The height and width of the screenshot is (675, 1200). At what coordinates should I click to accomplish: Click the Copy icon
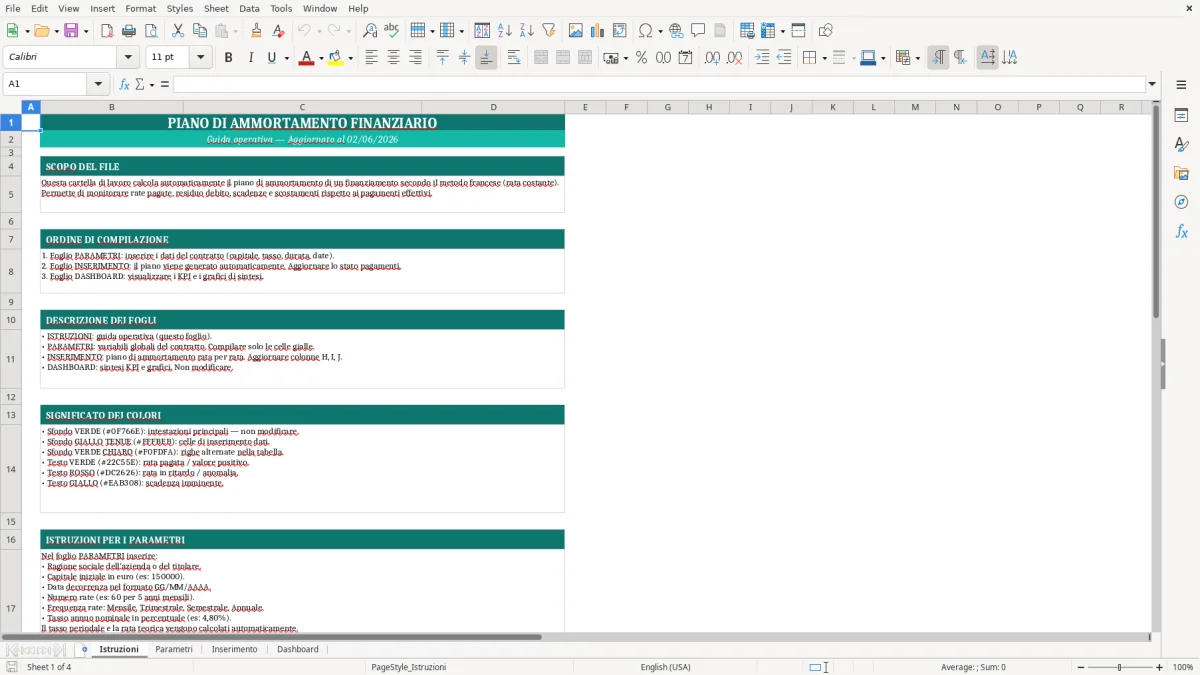pyautogui.click(x=199, y=30)
